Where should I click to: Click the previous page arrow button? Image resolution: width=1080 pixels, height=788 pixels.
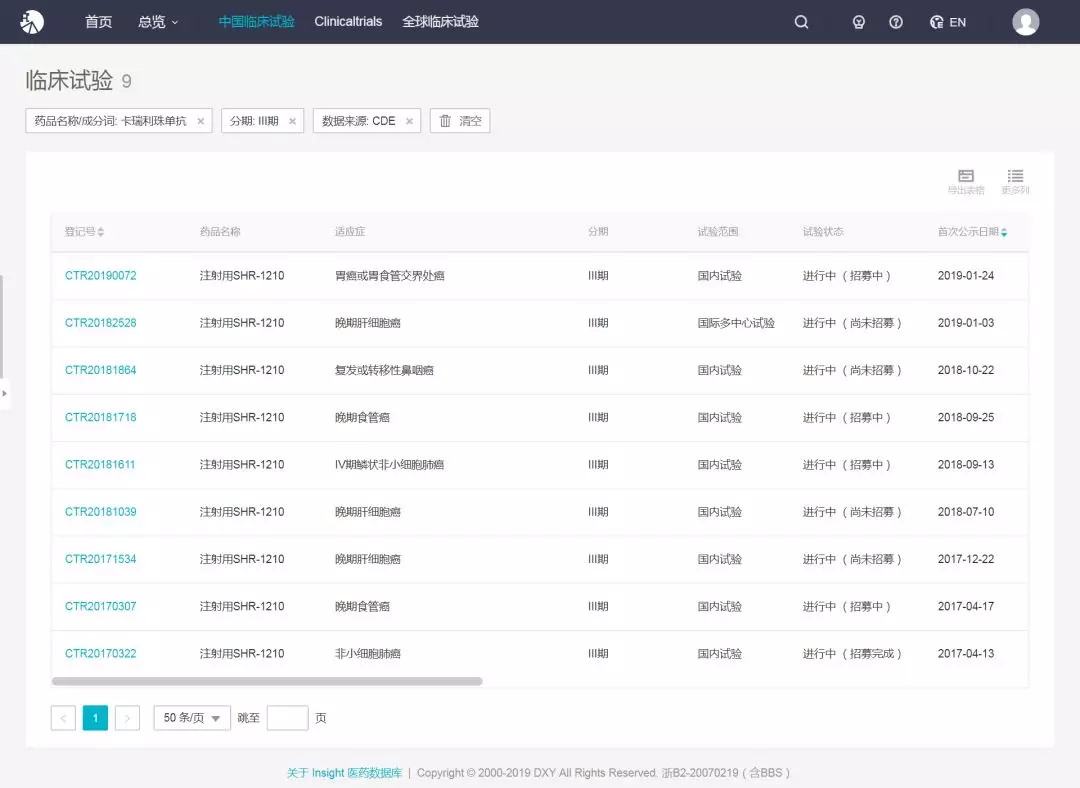63,718
